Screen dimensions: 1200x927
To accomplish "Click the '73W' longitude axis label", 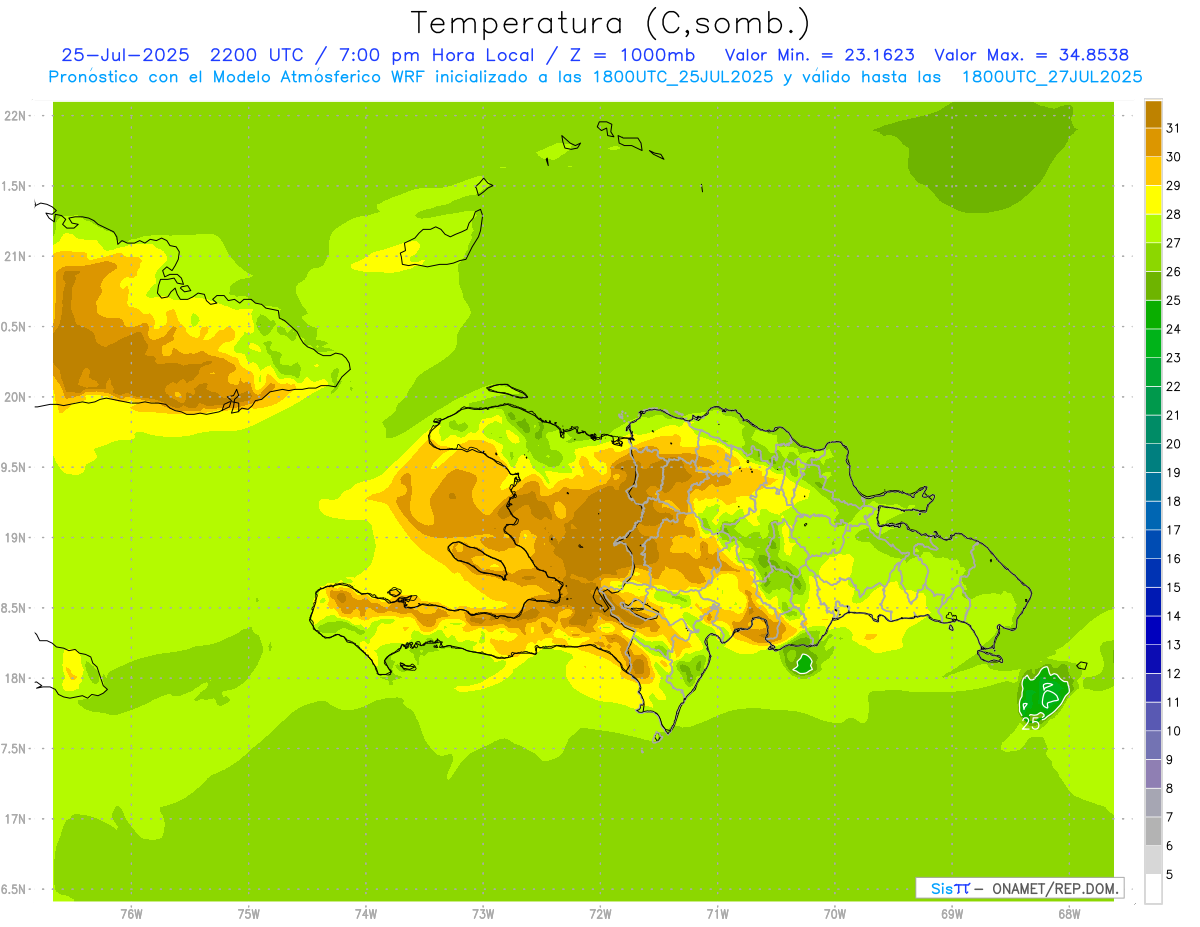I will click(483, 914).
